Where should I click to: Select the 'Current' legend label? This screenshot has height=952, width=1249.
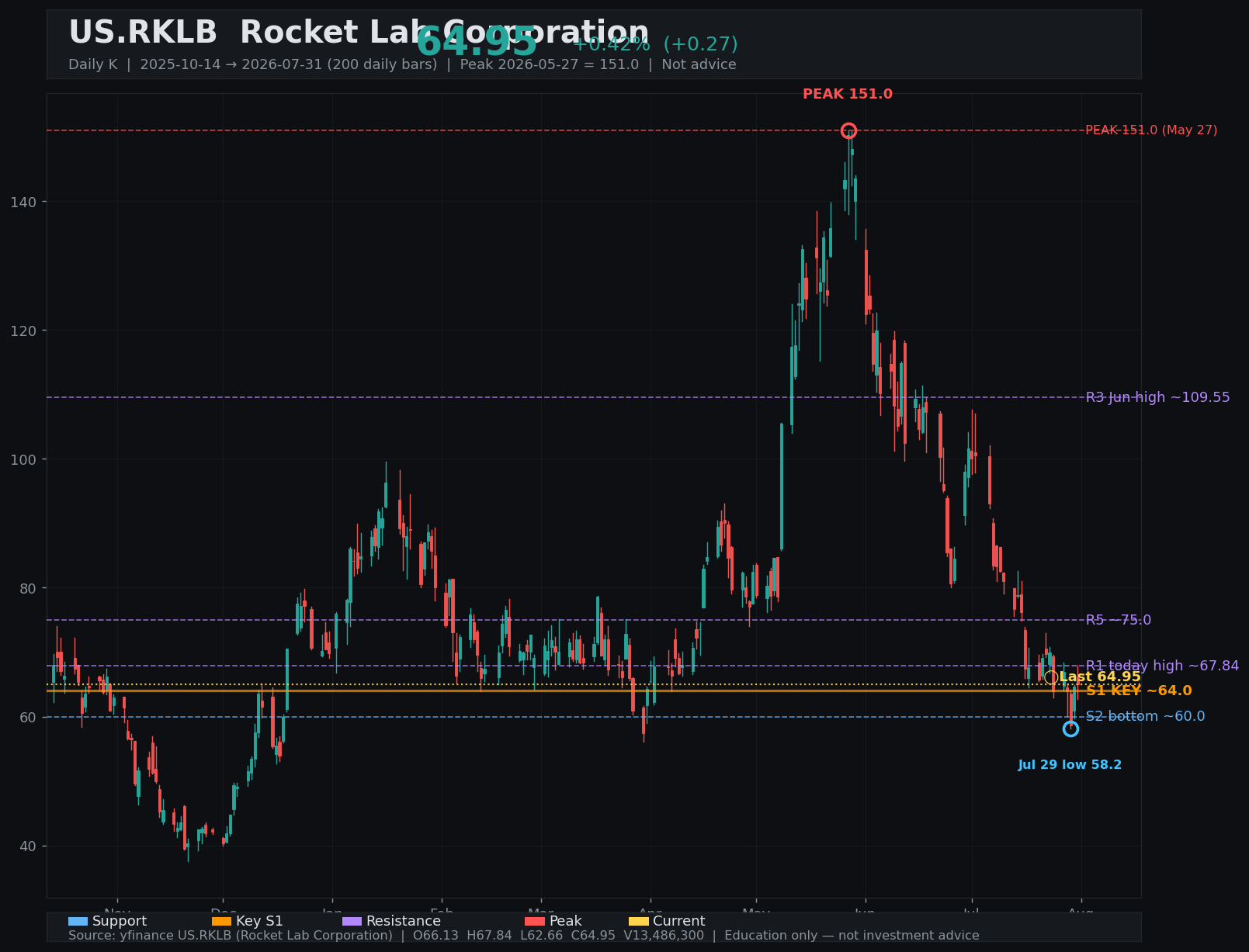679,922
